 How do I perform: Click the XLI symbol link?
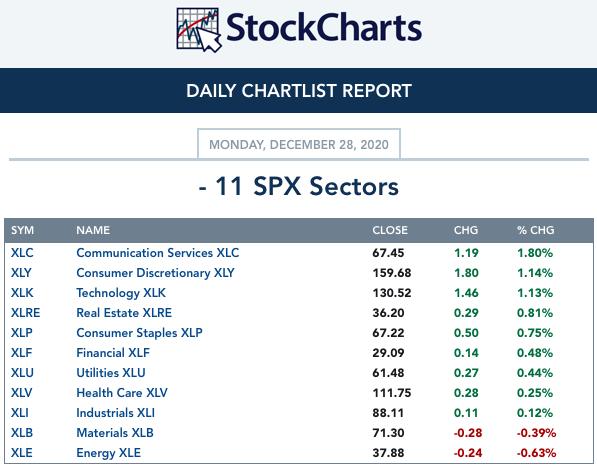20,413
